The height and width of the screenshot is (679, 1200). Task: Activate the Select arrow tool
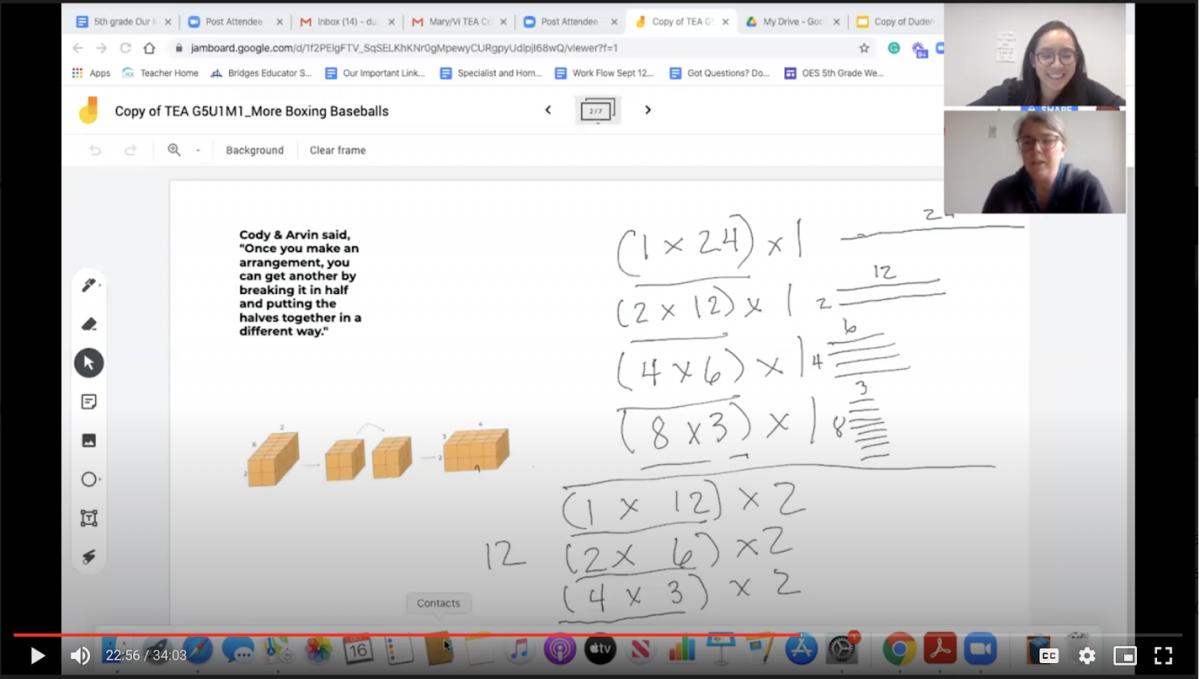point(89,363)
